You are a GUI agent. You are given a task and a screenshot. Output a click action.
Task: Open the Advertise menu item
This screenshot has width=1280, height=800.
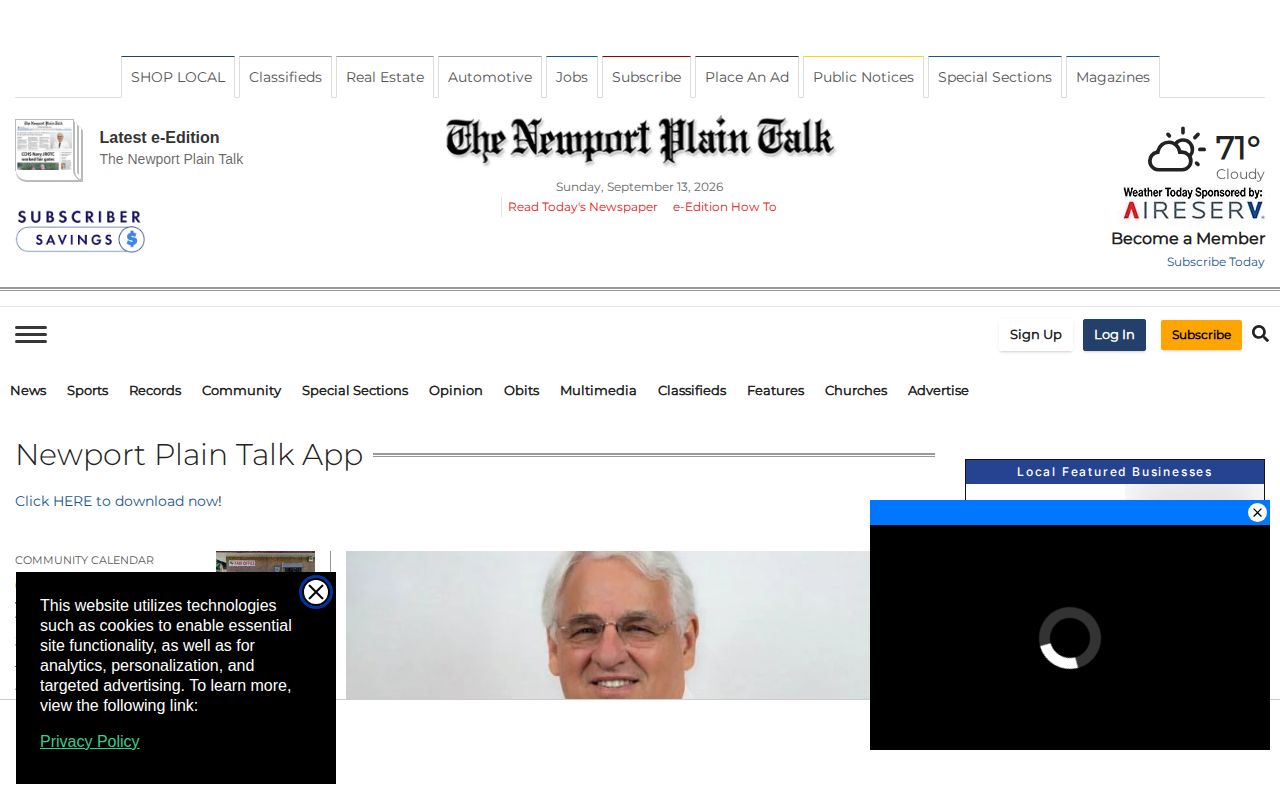938,390
